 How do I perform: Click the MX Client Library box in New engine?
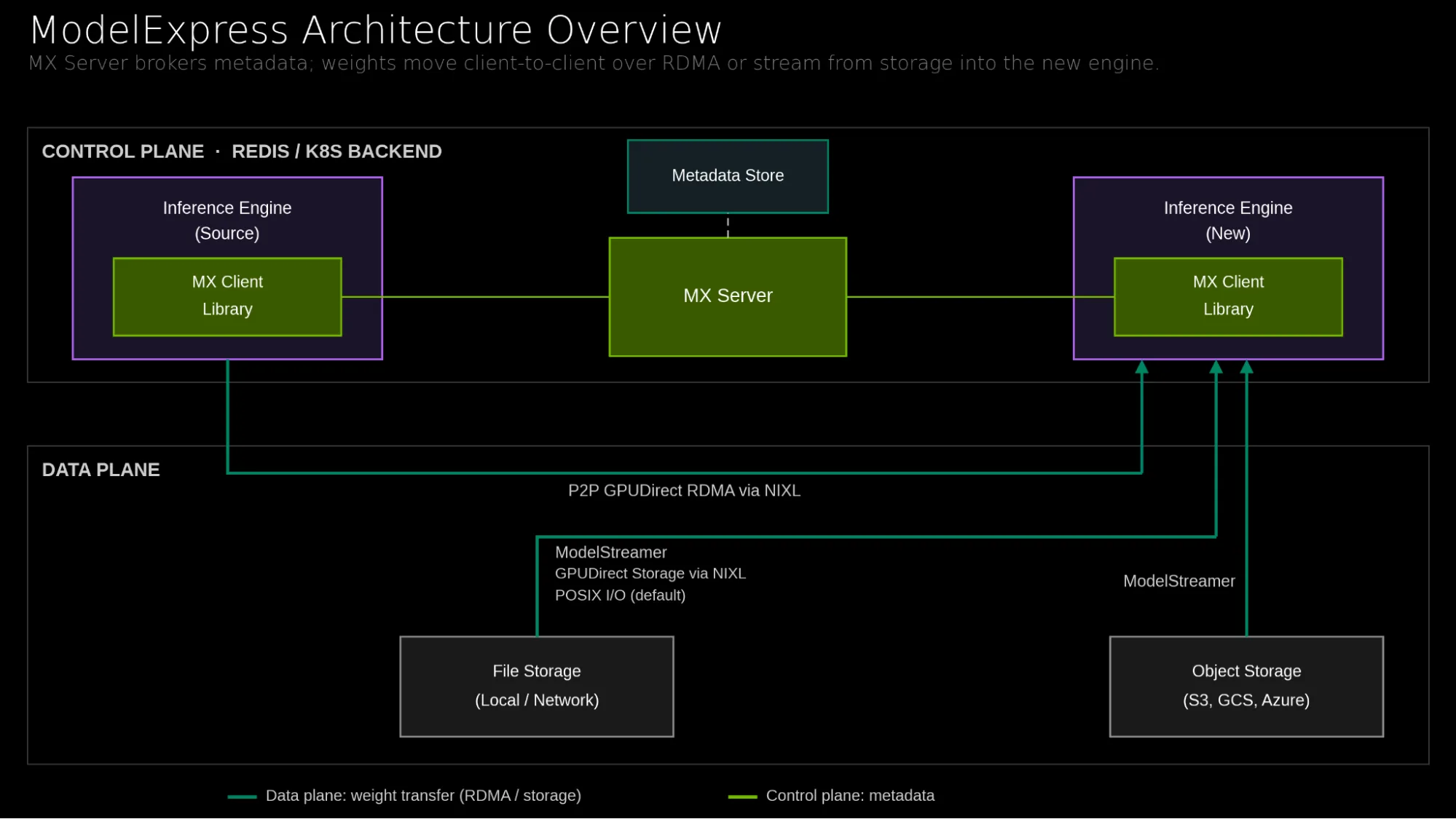point(1228,296)
